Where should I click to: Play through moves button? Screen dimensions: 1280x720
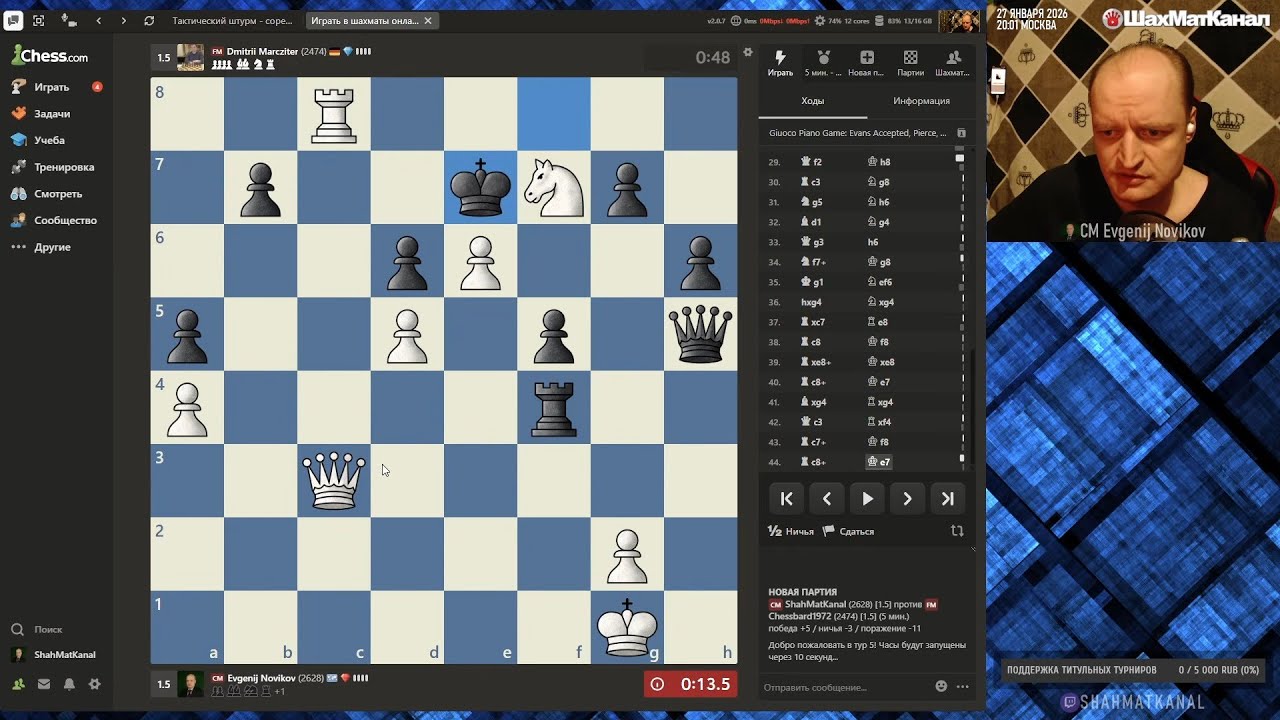coord(867,498)
